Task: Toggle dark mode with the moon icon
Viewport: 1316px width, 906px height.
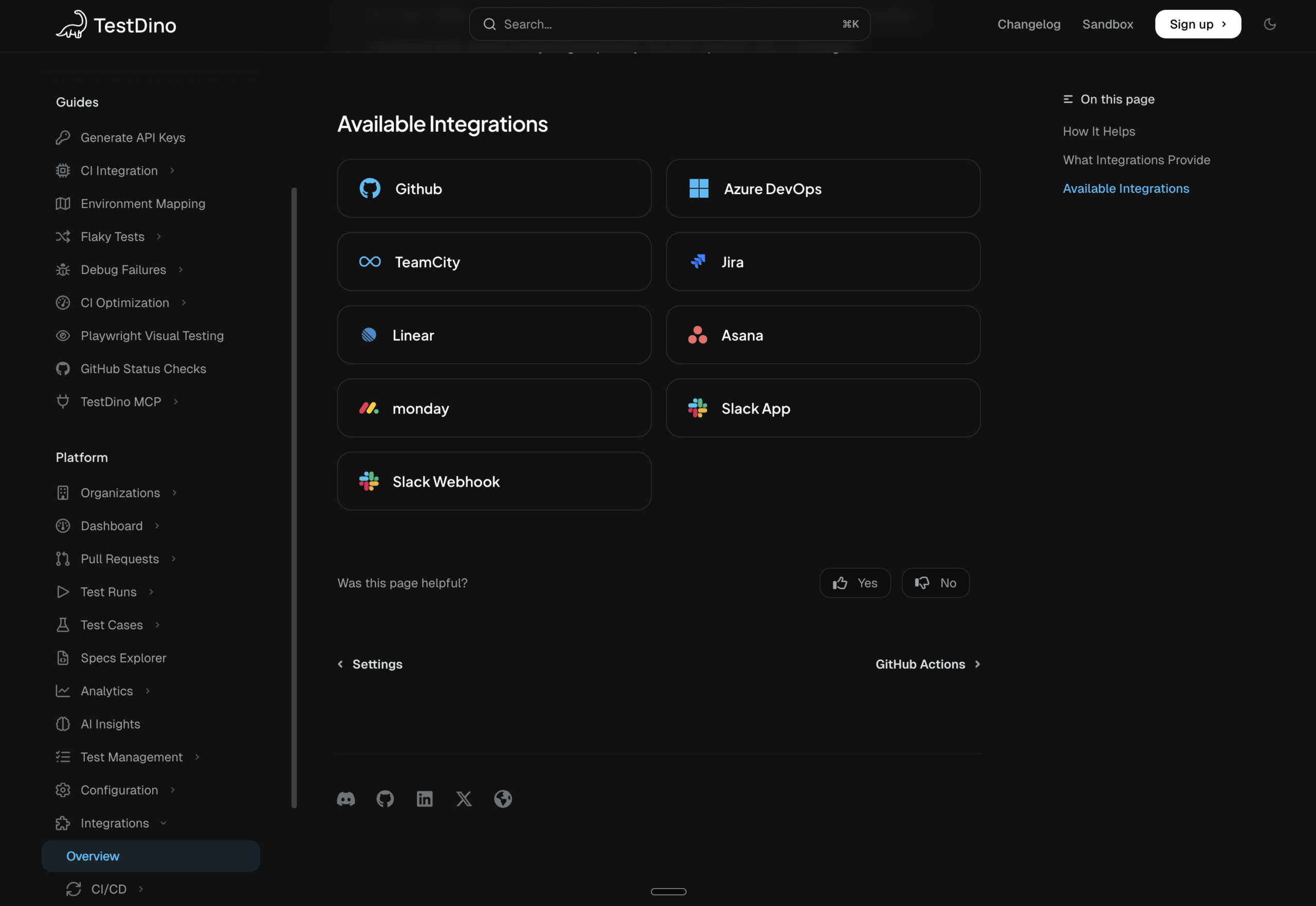Action: click(1270, 24)
